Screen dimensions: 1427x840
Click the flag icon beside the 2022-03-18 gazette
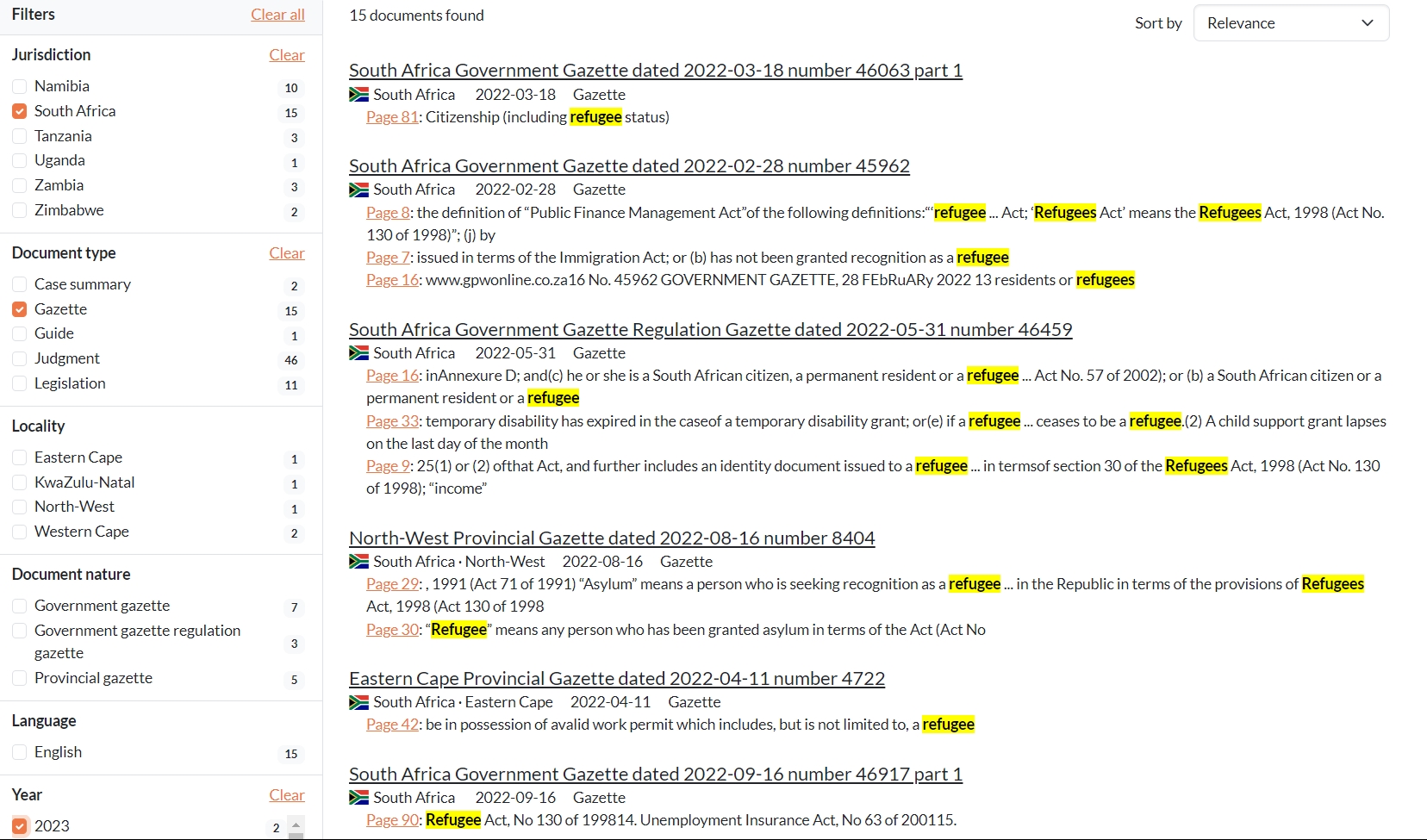[358, 95]
